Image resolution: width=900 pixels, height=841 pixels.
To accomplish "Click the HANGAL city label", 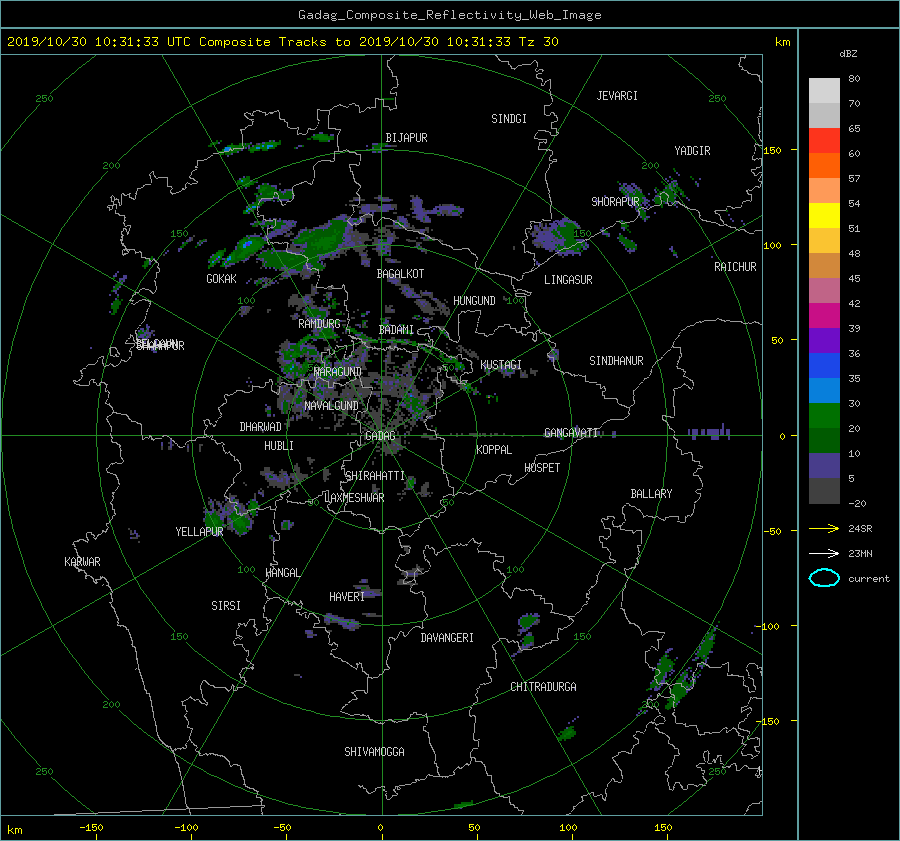I will [282, 573].
